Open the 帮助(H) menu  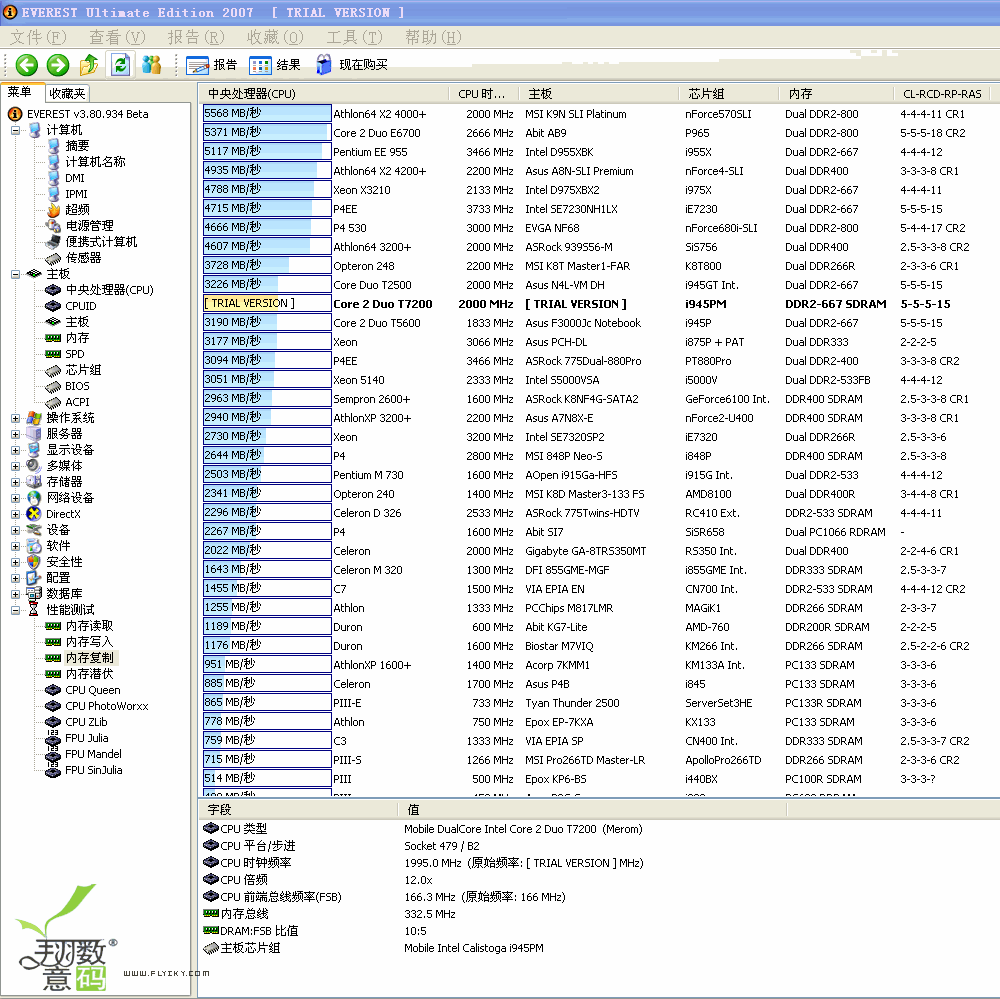pyautogui.click(x=434, y=38)
